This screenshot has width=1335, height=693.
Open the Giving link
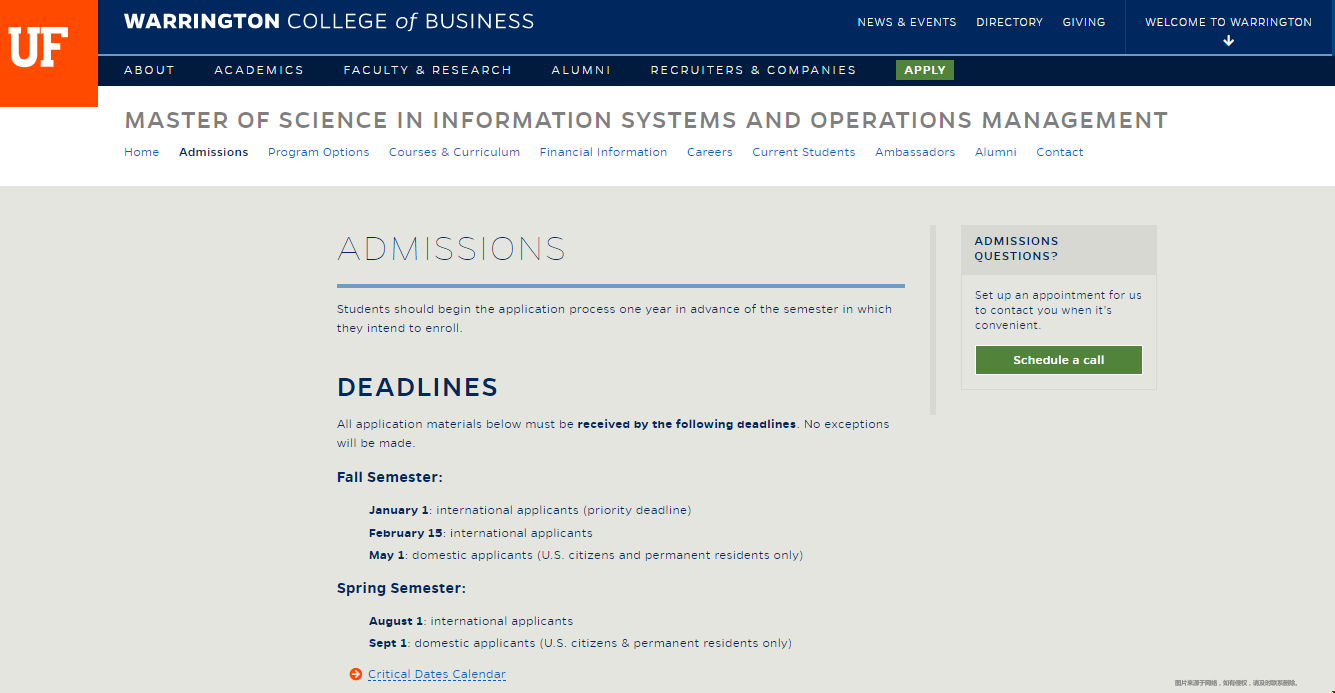tap(1084, 22)
